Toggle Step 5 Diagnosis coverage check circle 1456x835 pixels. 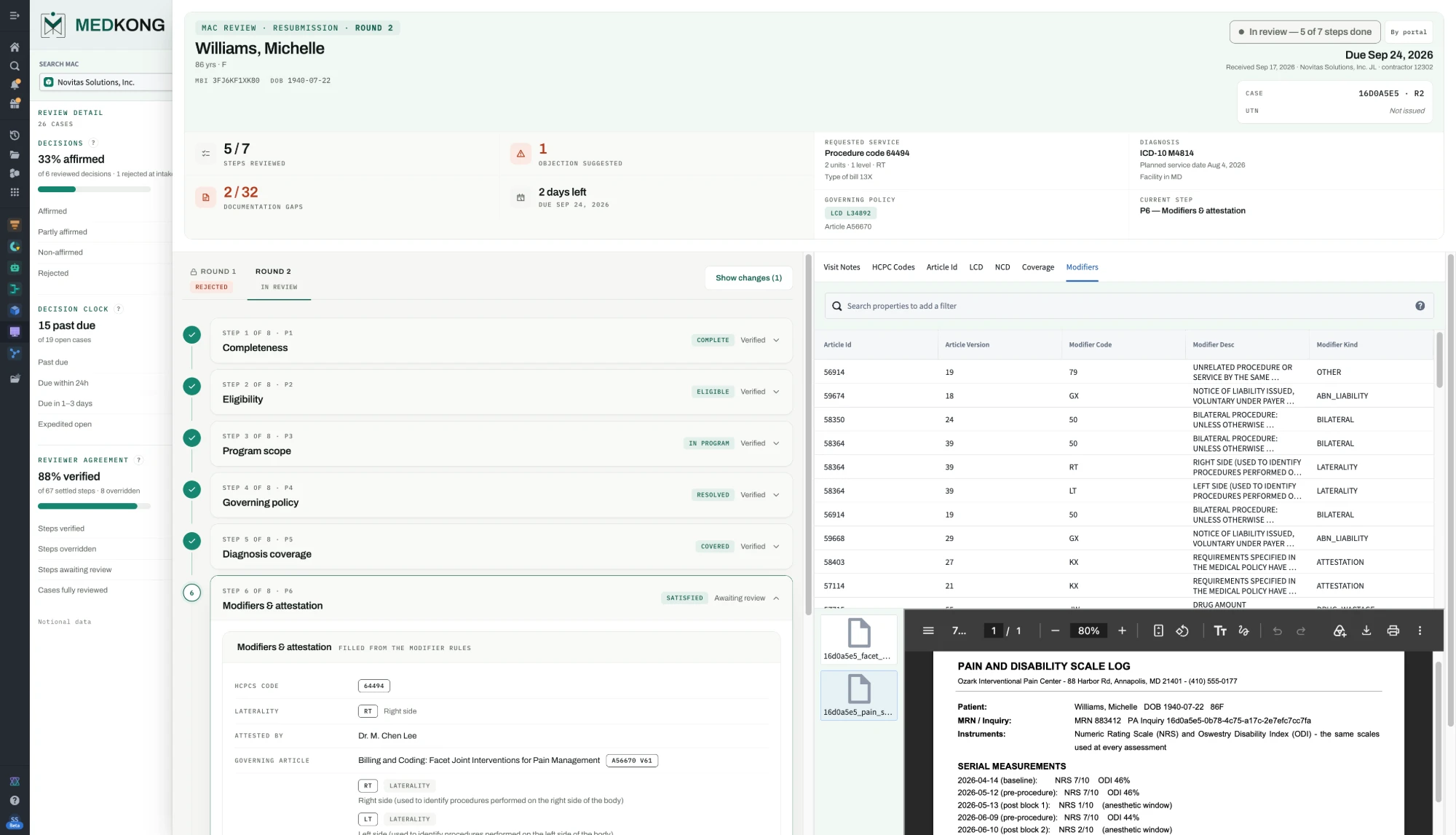pos(191,541)
